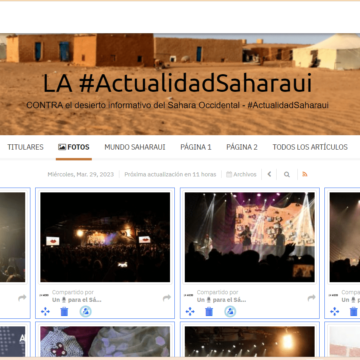The image size is (360, 360).
Task: Select the FOTOS tab
Action: 74,147
